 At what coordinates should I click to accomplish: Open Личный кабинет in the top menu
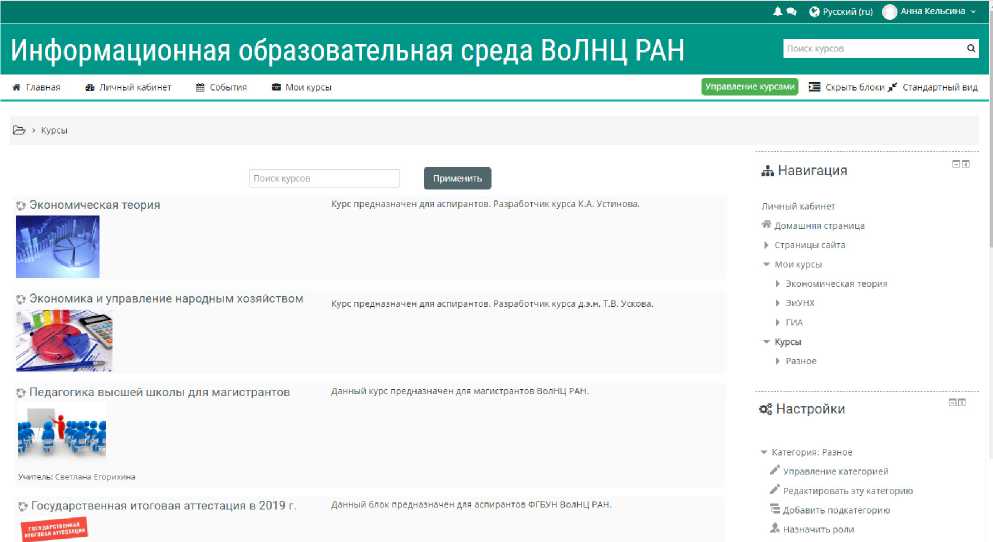click(129, 87)
